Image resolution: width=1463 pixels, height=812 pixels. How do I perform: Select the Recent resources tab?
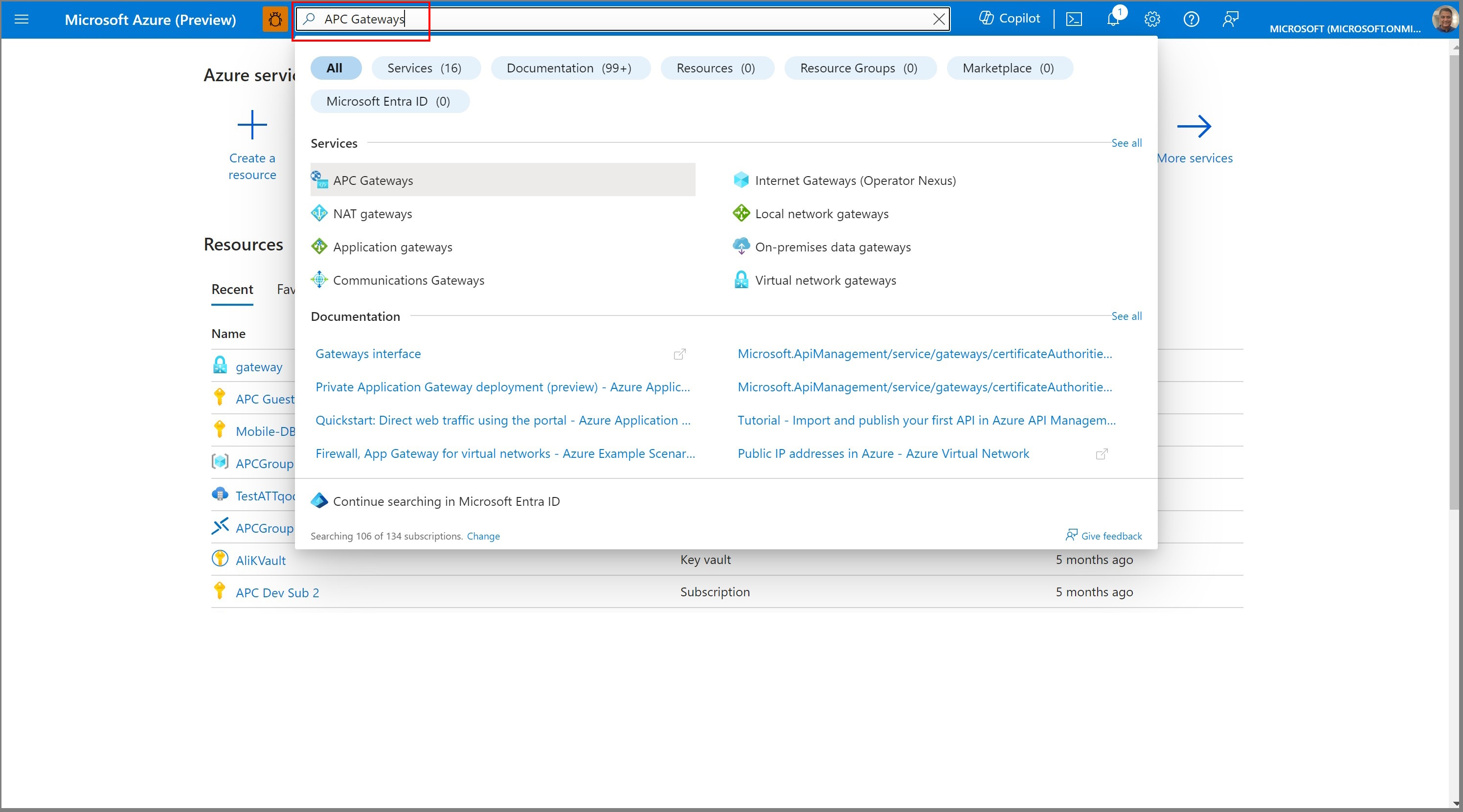232,290
